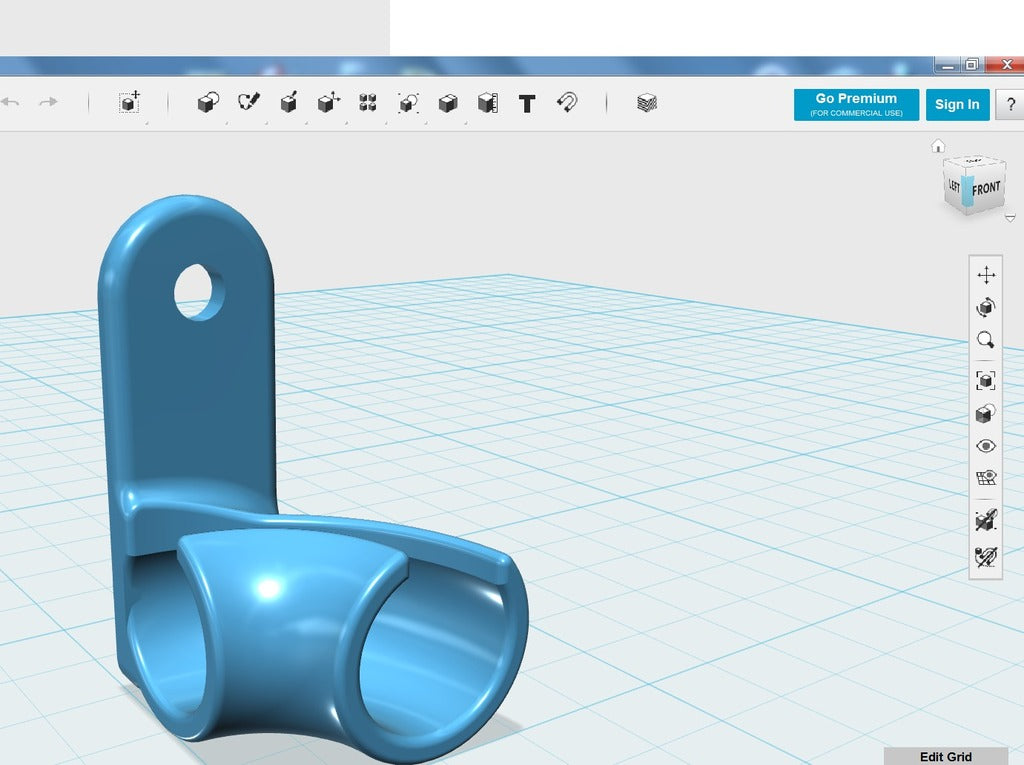
Task: Select the Measure tool
Action: click(x=487, y=103)
